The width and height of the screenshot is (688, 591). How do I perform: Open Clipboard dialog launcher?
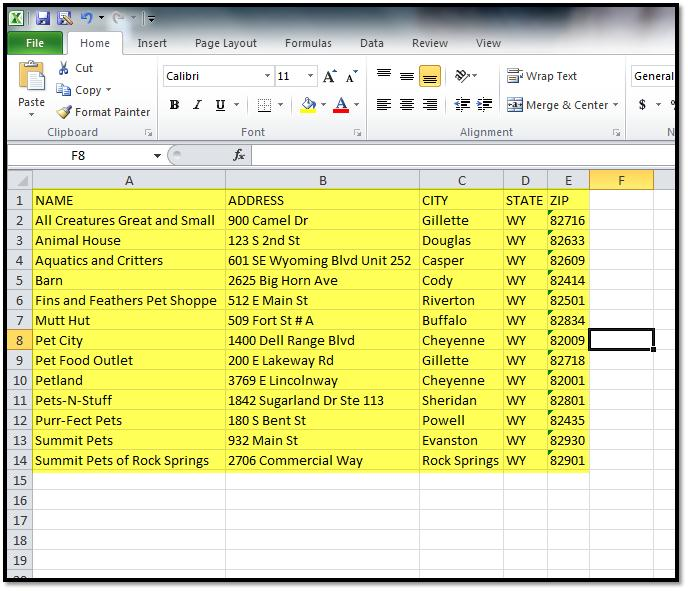coord(148,133)
